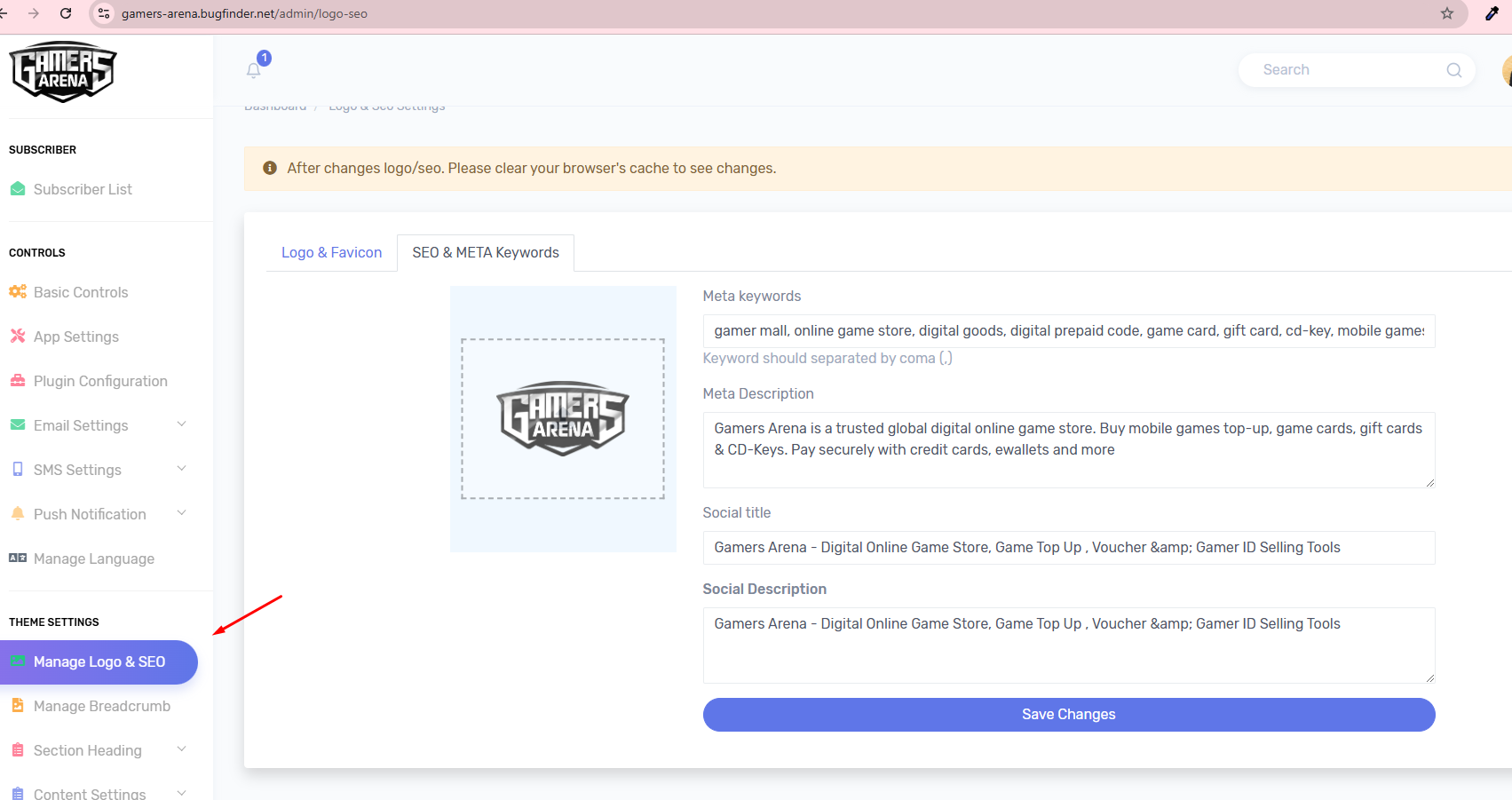Click the search magnifier icon
This screenshot has height=800, width=1512.
[x=1453, y=70]
